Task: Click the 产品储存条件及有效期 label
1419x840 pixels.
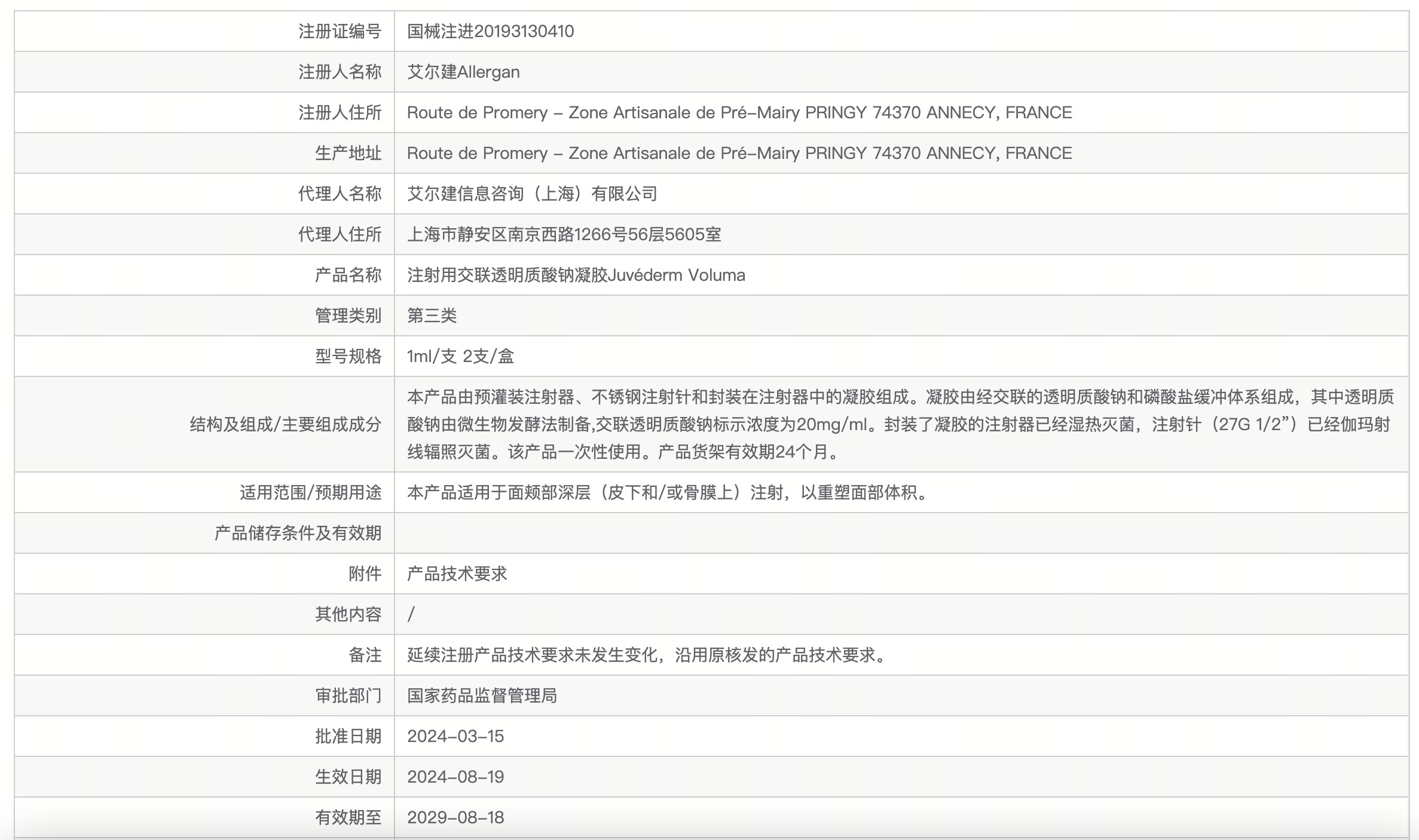Action: 298,533
